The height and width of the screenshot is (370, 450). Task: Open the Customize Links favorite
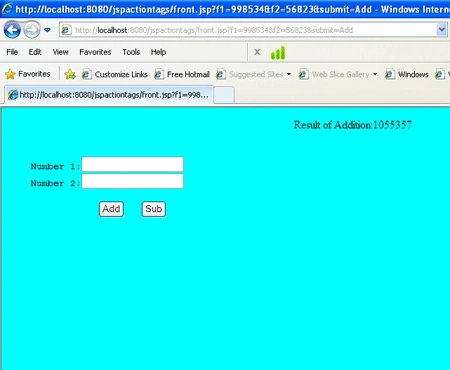(121, 74)
